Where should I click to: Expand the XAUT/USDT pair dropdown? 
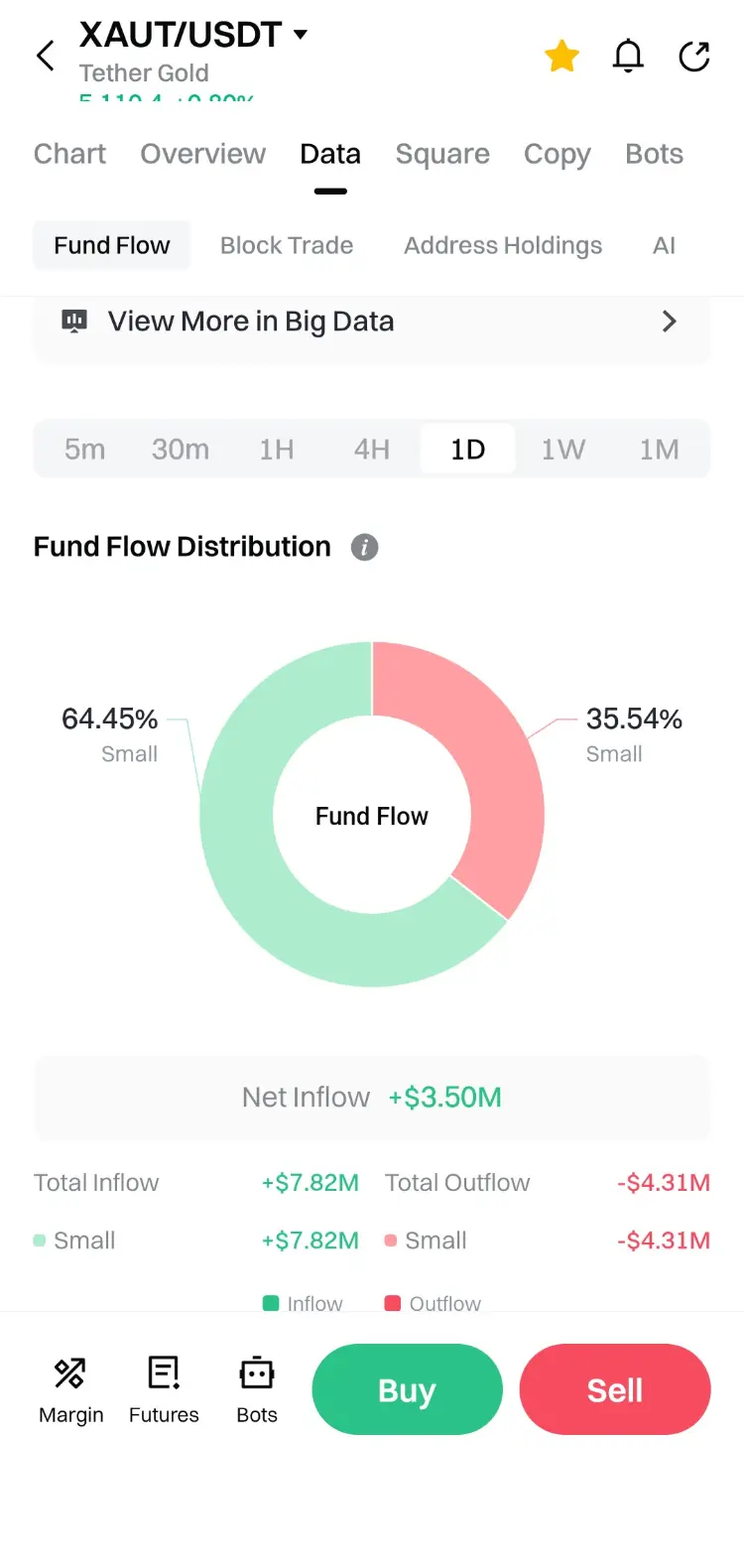click(301, 35)
